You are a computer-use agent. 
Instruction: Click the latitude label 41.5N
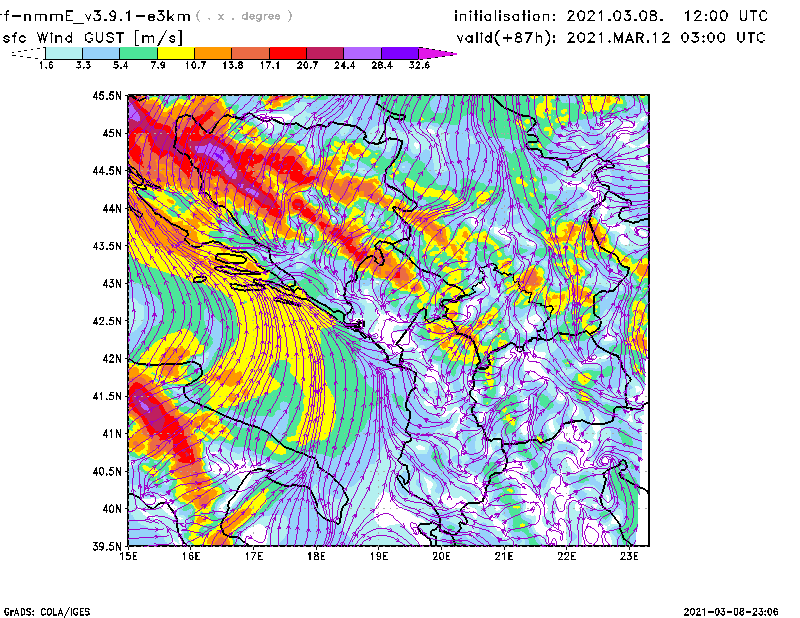(107, 396)
